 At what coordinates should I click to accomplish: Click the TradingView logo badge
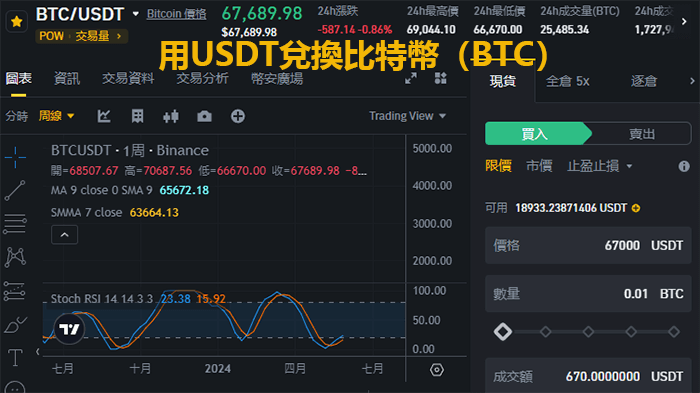pos(69,329)
